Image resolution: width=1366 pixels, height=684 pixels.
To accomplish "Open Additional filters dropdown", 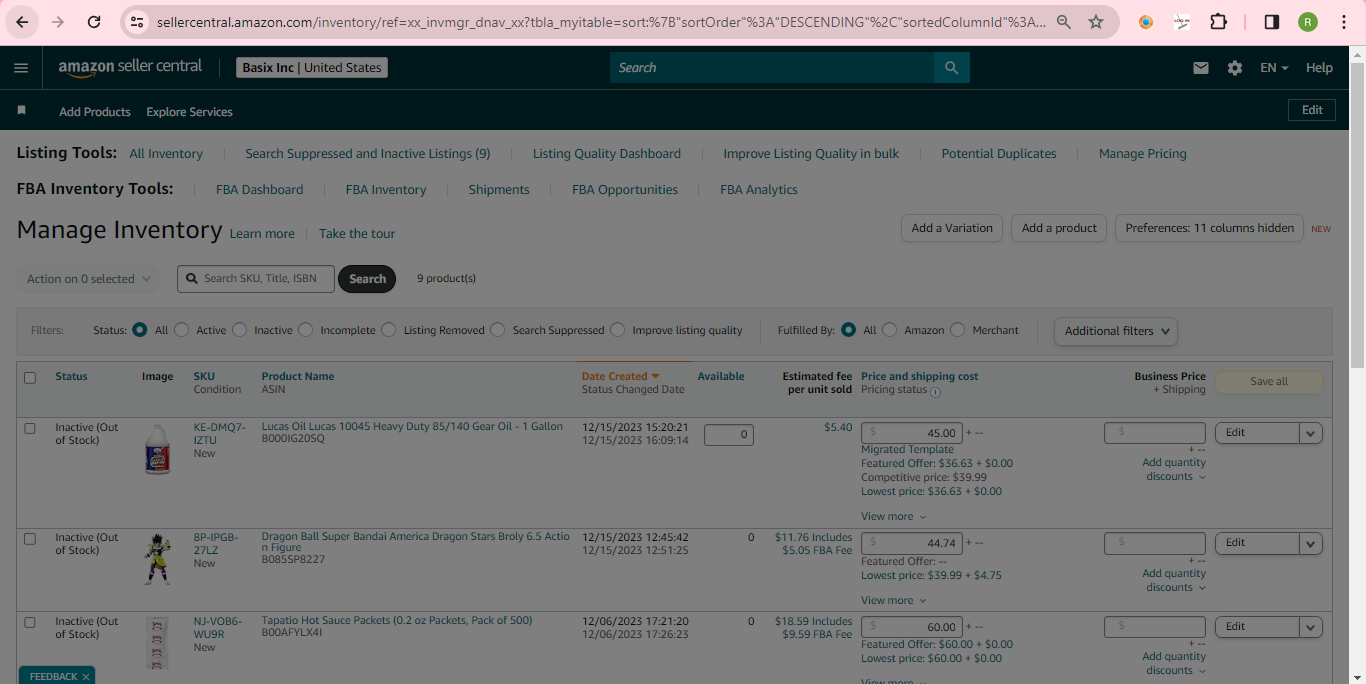I will click(1116, 331).
